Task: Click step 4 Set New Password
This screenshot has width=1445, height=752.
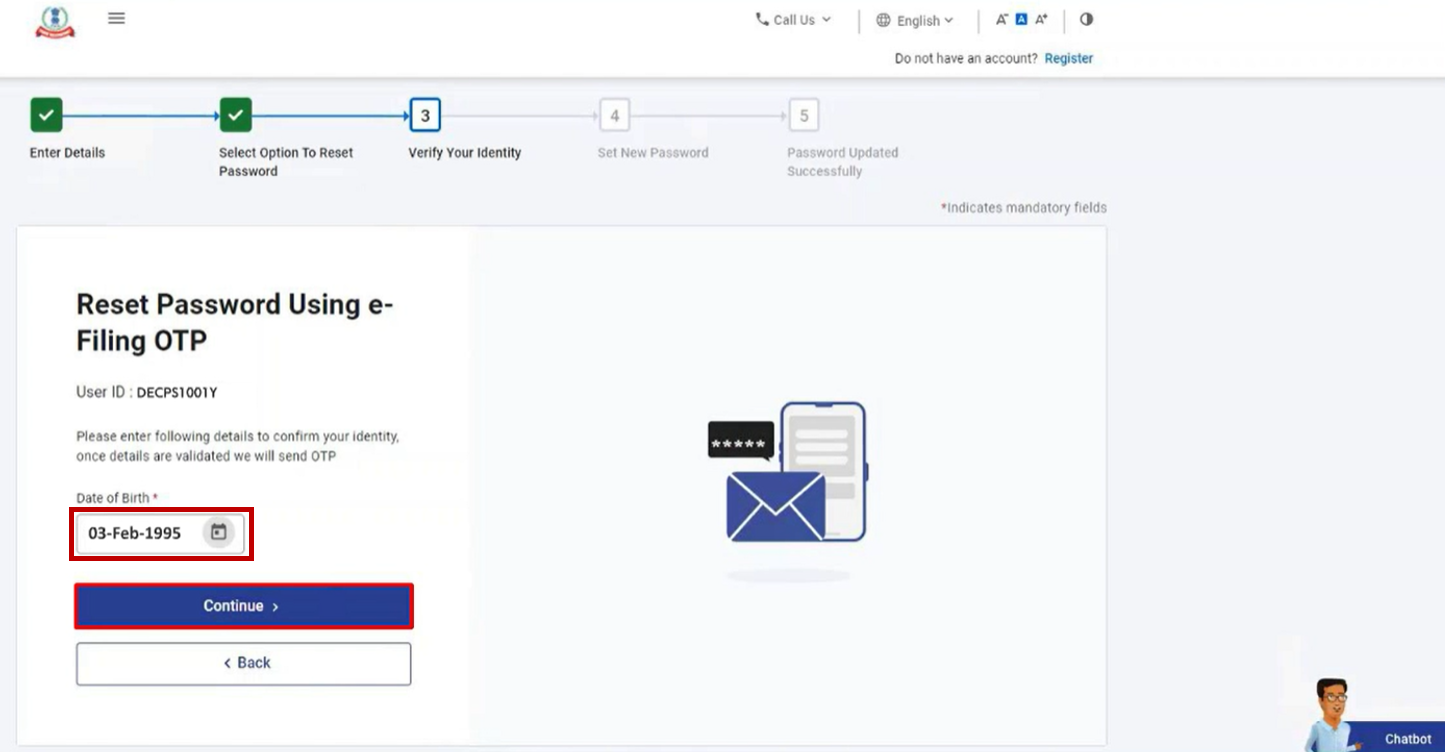Action: pyautogui.click(x=613, y=114)
